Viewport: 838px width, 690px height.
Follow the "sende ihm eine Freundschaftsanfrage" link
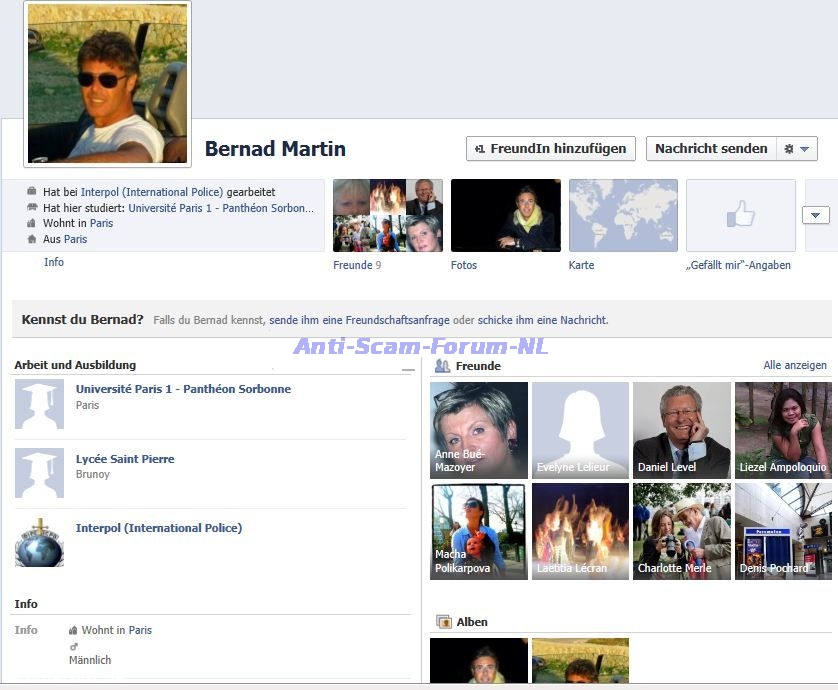(x=358, y=321)
